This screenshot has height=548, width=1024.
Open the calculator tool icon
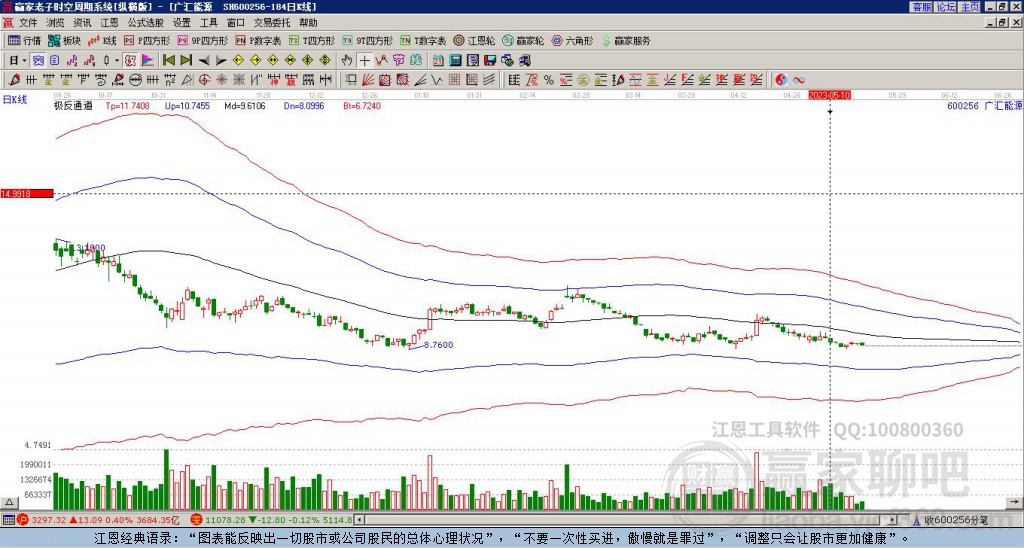[455, 60]
